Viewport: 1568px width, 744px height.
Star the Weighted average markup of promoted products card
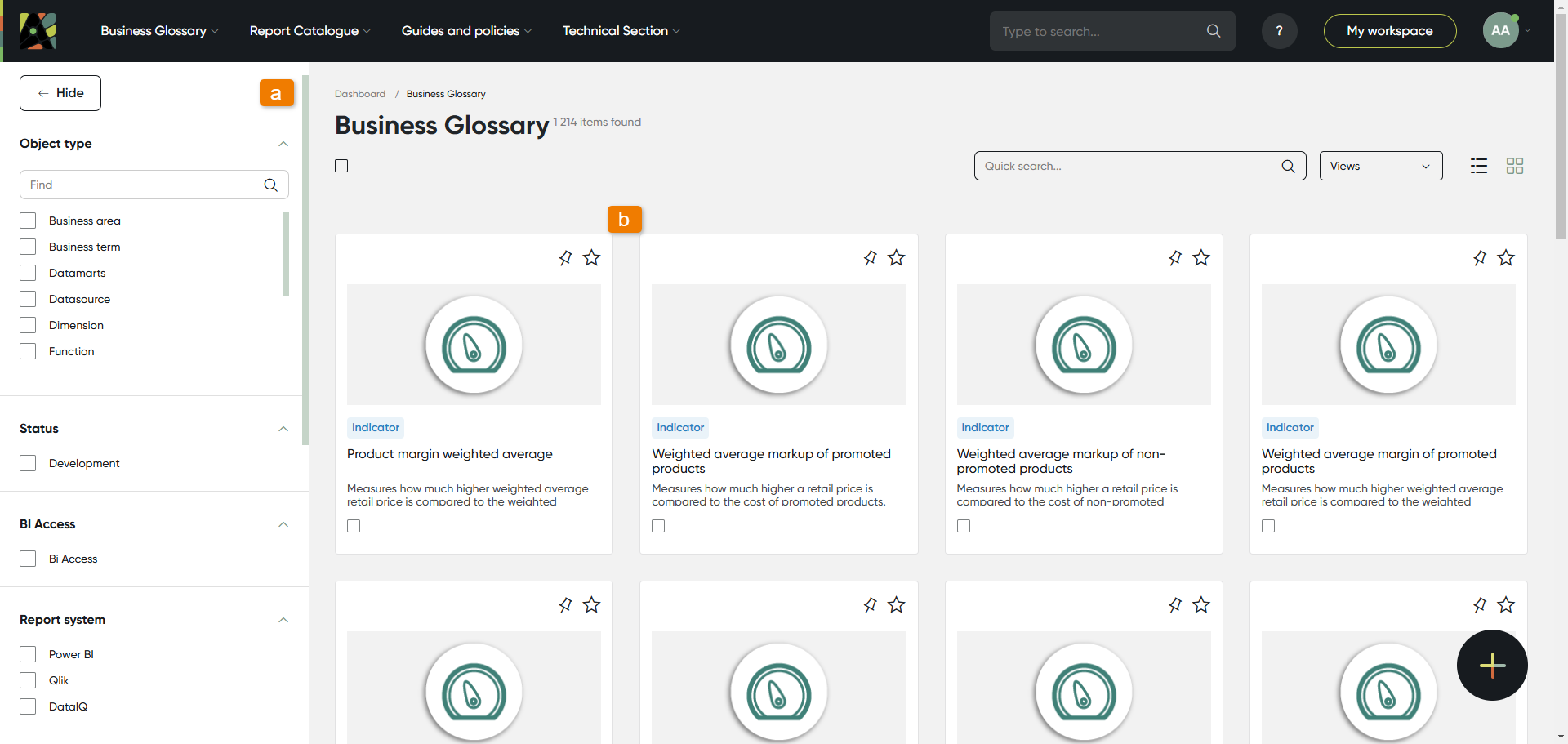pyautogui.click(x=896, y=258)
